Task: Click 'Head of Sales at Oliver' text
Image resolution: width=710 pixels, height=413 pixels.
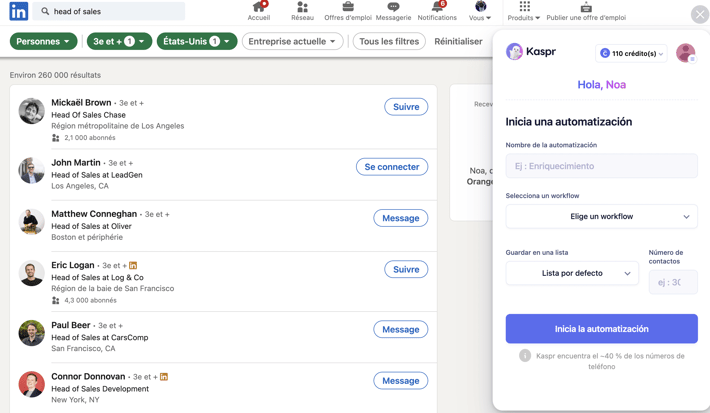Action: click(91, 226)
